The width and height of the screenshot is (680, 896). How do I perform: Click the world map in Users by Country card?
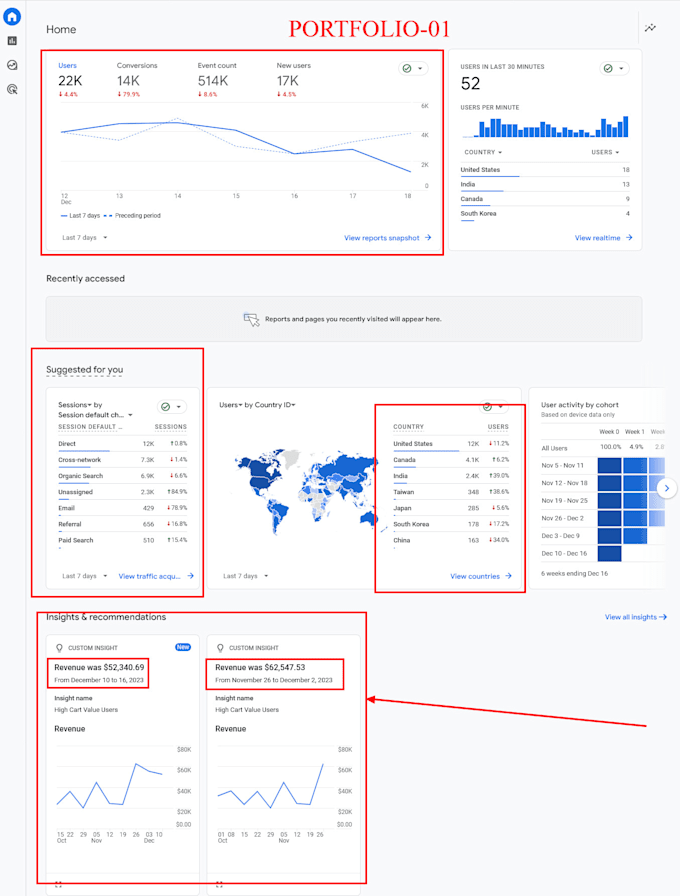coord(306,490)
